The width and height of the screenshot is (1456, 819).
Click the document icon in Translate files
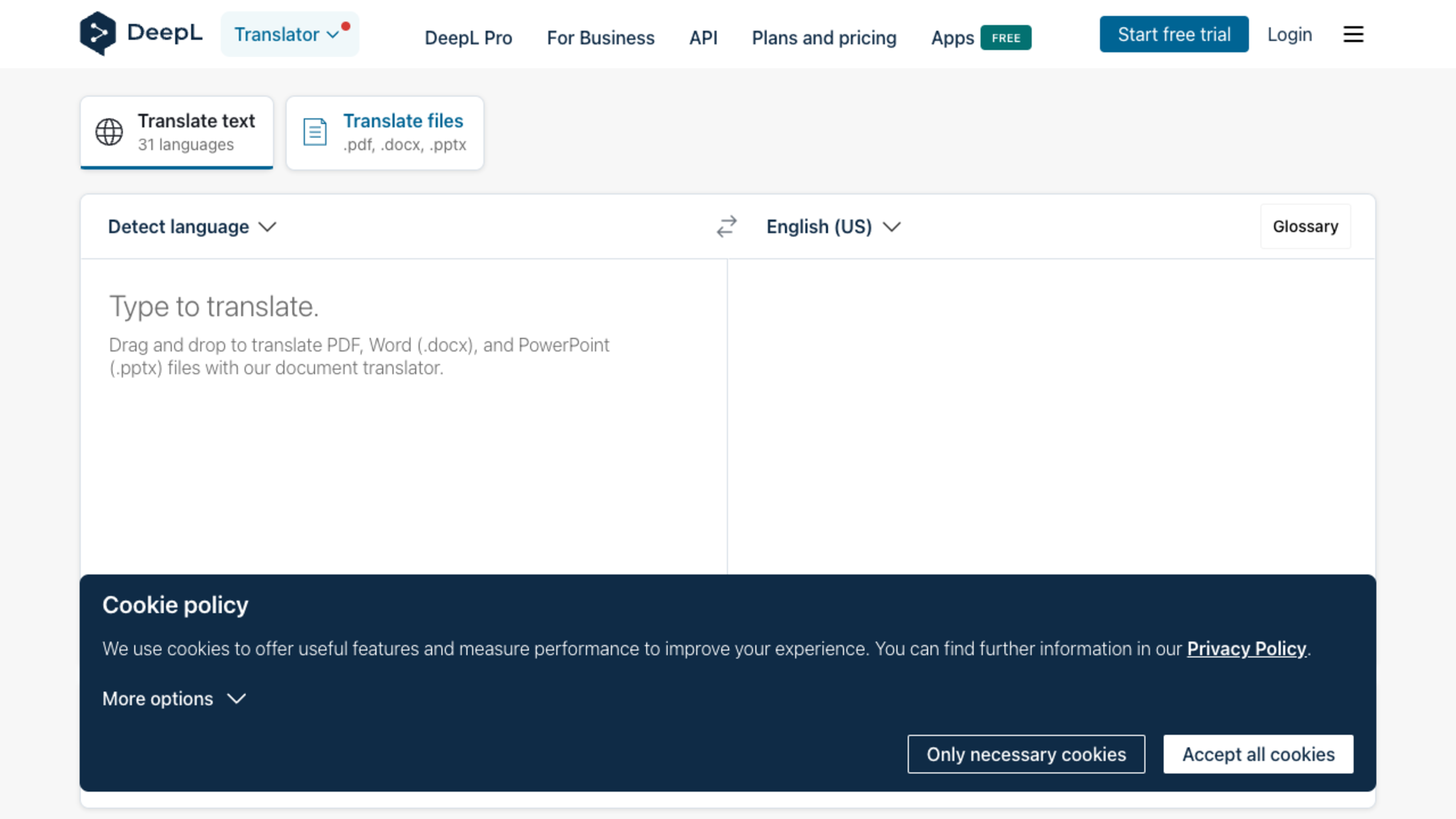[x=315, y=132]
